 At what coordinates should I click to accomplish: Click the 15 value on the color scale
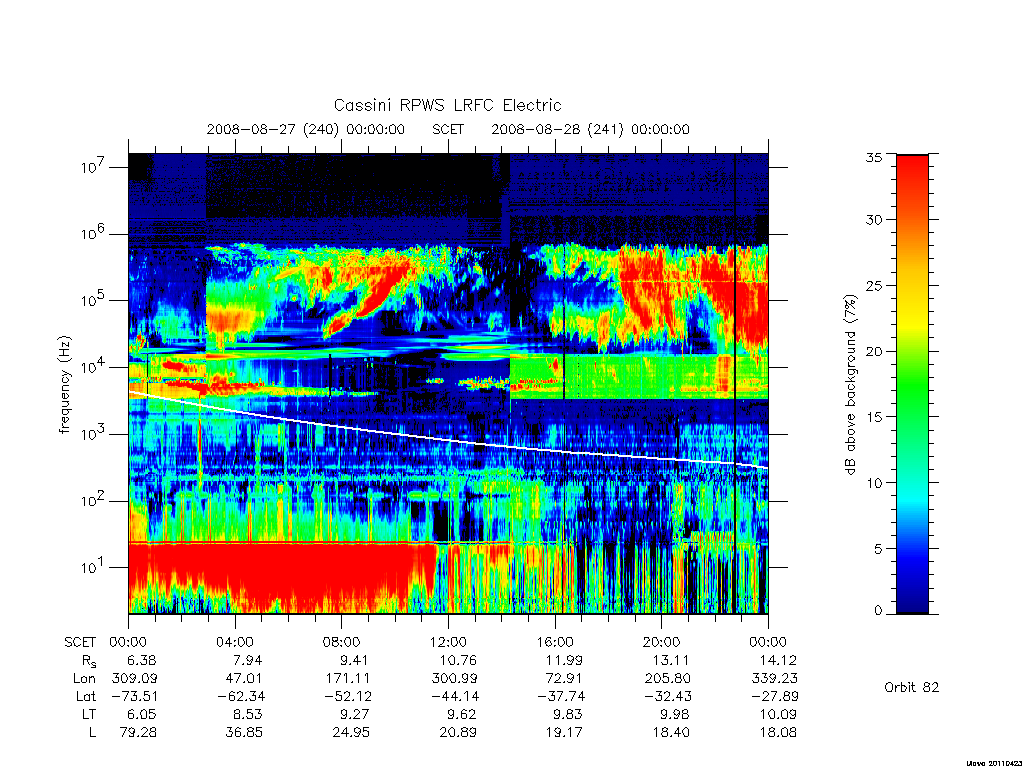[874, 417]
